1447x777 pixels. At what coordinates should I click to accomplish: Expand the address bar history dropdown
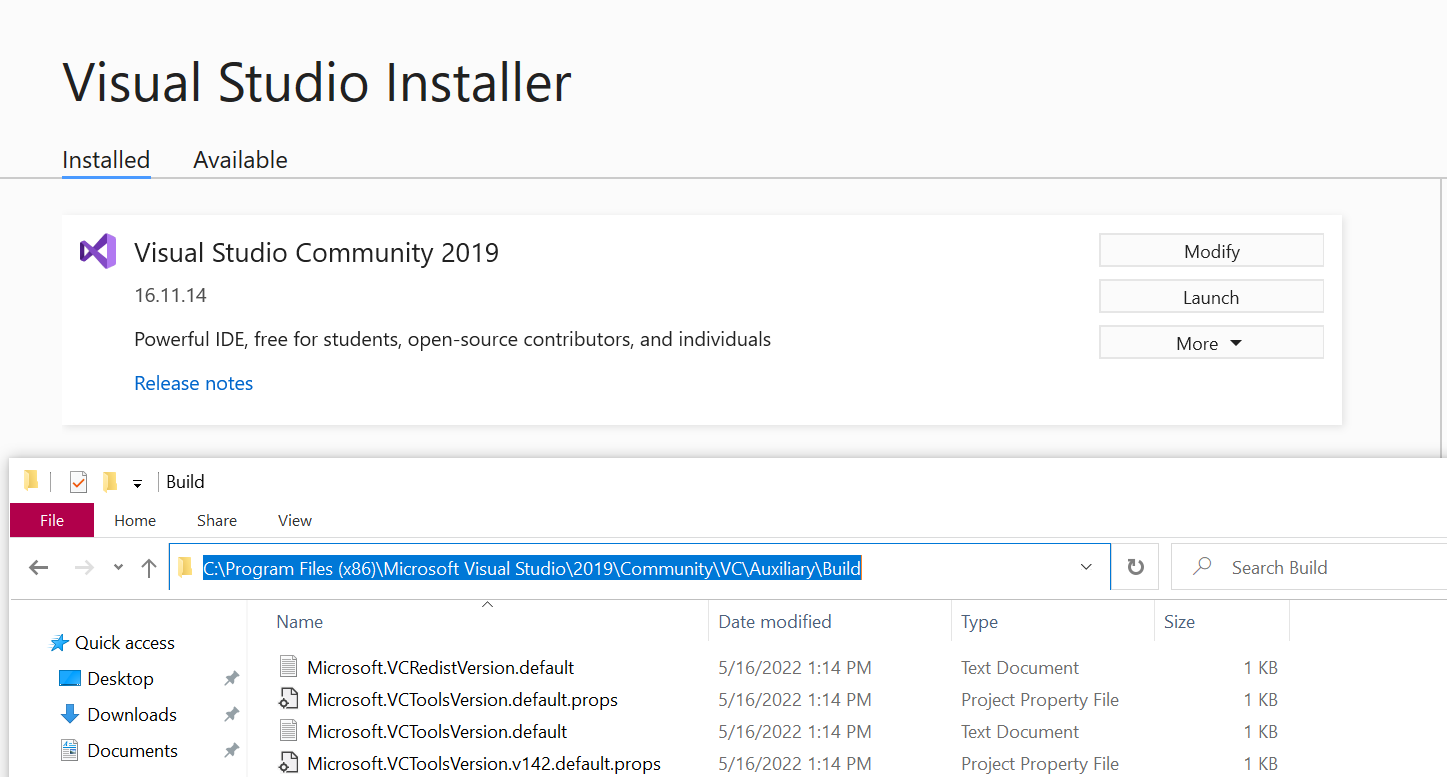point(1087,568)
